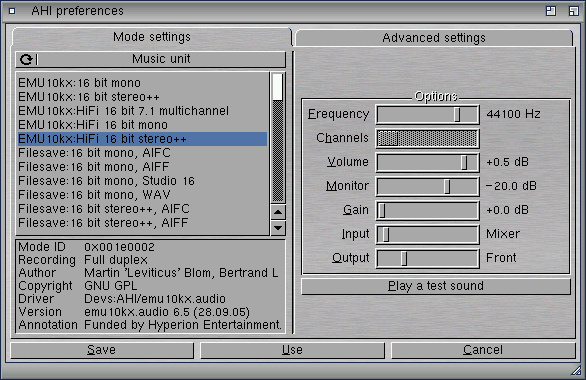
Task: Click the Driver path Devs:AHI/emu10kx.audio
Action: tap(155, 299)
